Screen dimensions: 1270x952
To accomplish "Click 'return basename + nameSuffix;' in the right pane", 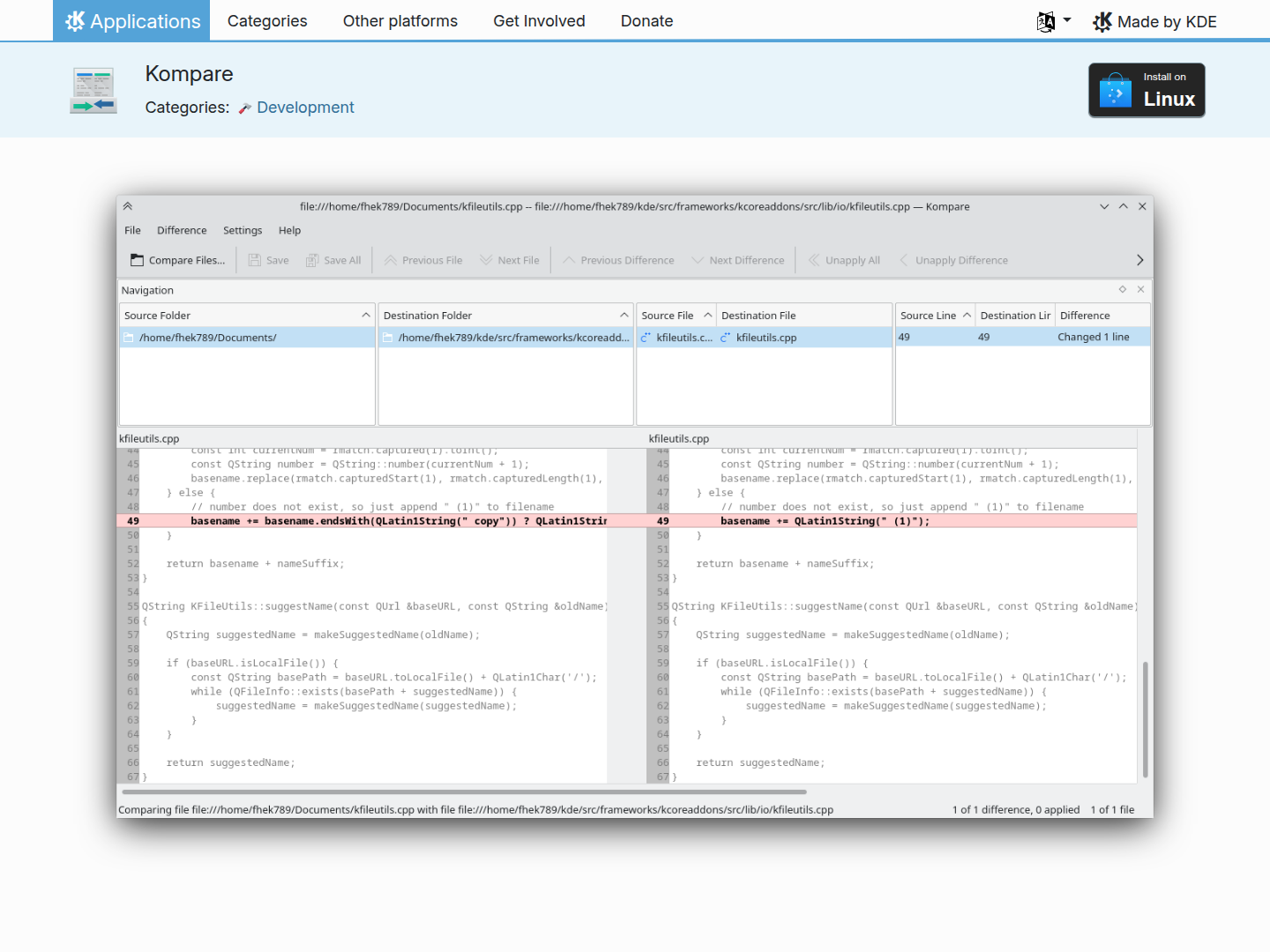I will pyautogui.click(x=785, y=563).
